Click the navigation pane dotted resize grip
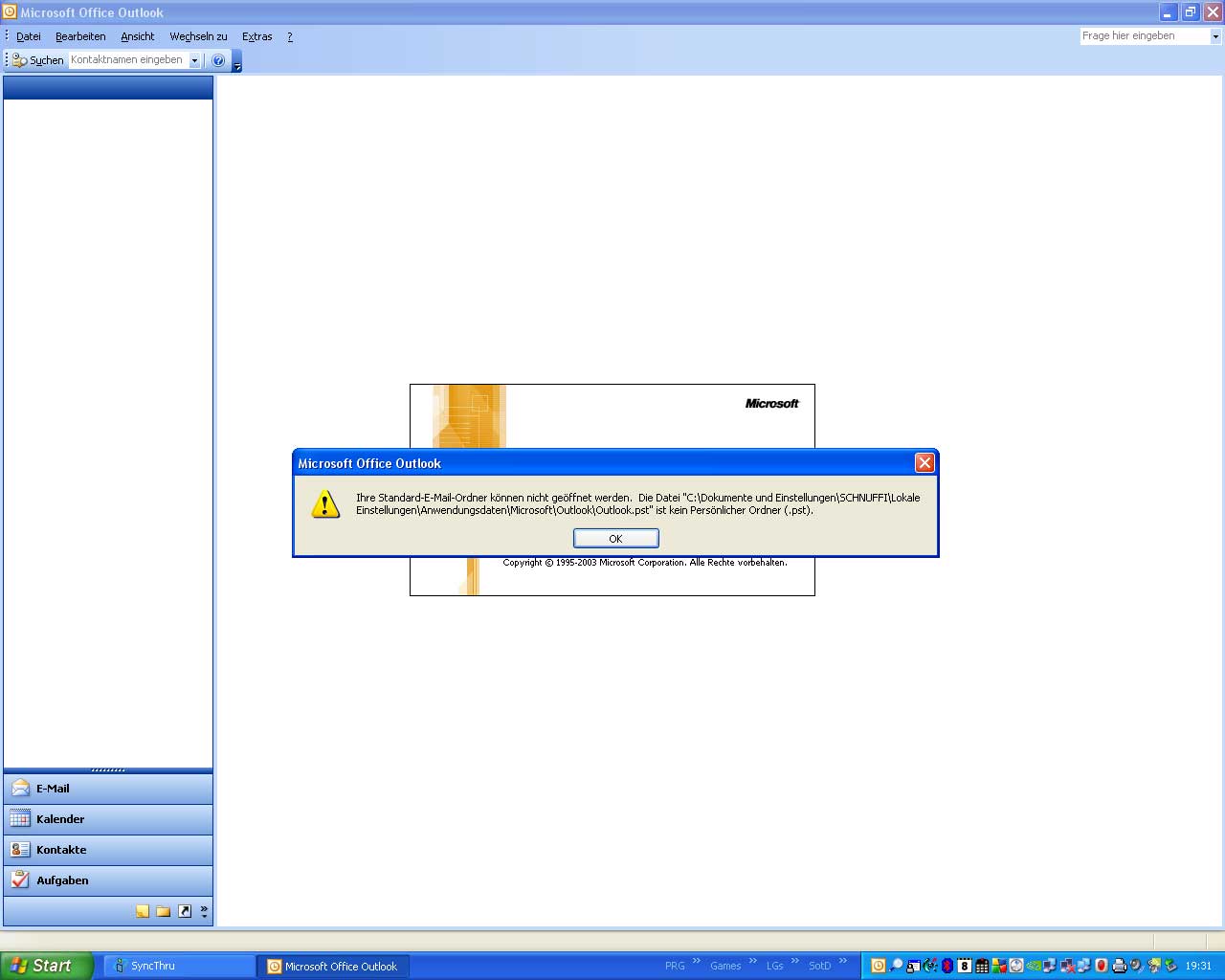This screenshot has height=980, width=1225. [108, 770]
